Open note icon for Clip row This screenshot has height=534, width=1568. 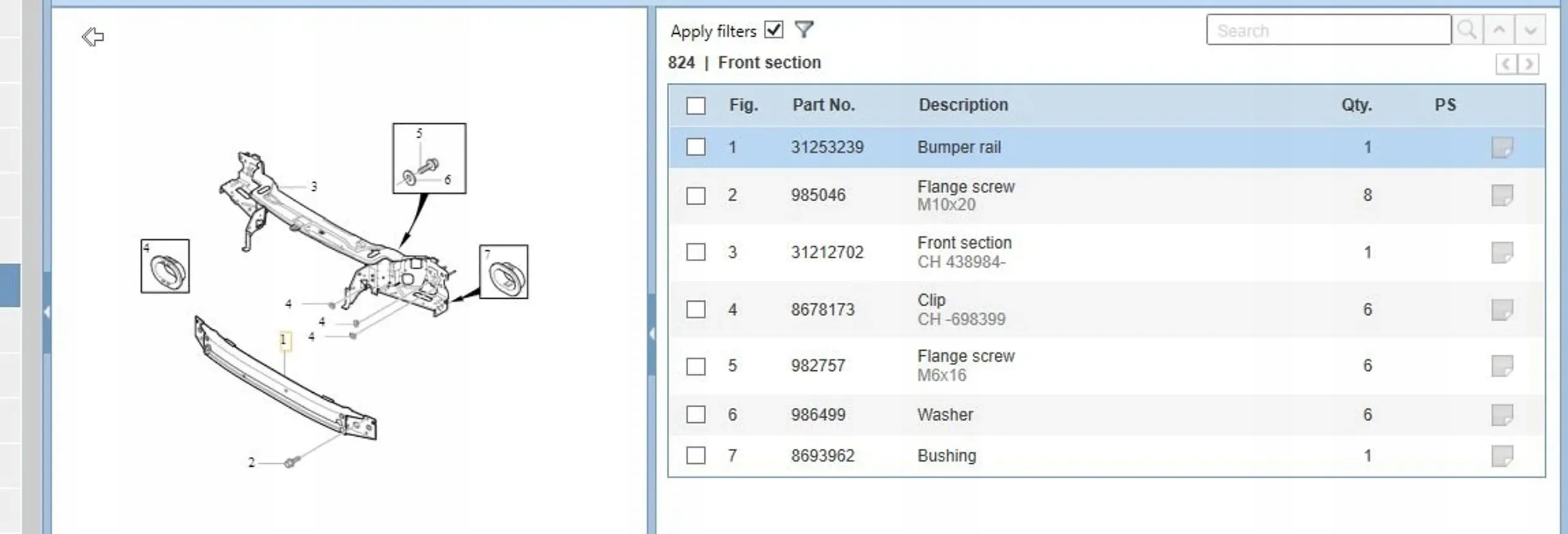click(1502, 309)
